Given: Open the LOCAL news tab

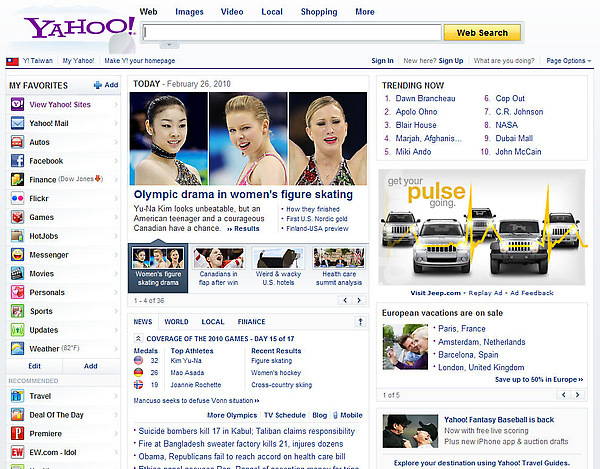Looking at the screenshot, I should [x=213, y=322].
